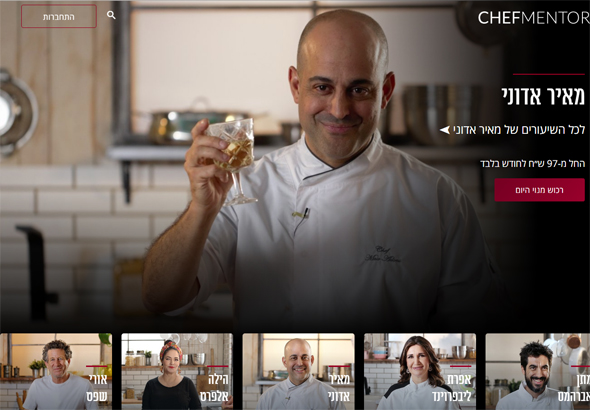Select the הילה אלפרט chef thumbnail

pos(177,371)
